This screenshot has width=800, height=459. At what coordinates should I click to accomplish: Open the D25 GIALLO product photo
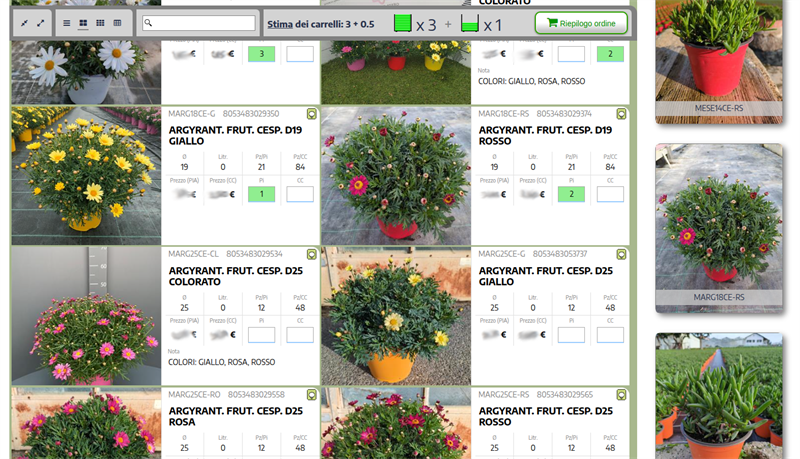[396, 316]
